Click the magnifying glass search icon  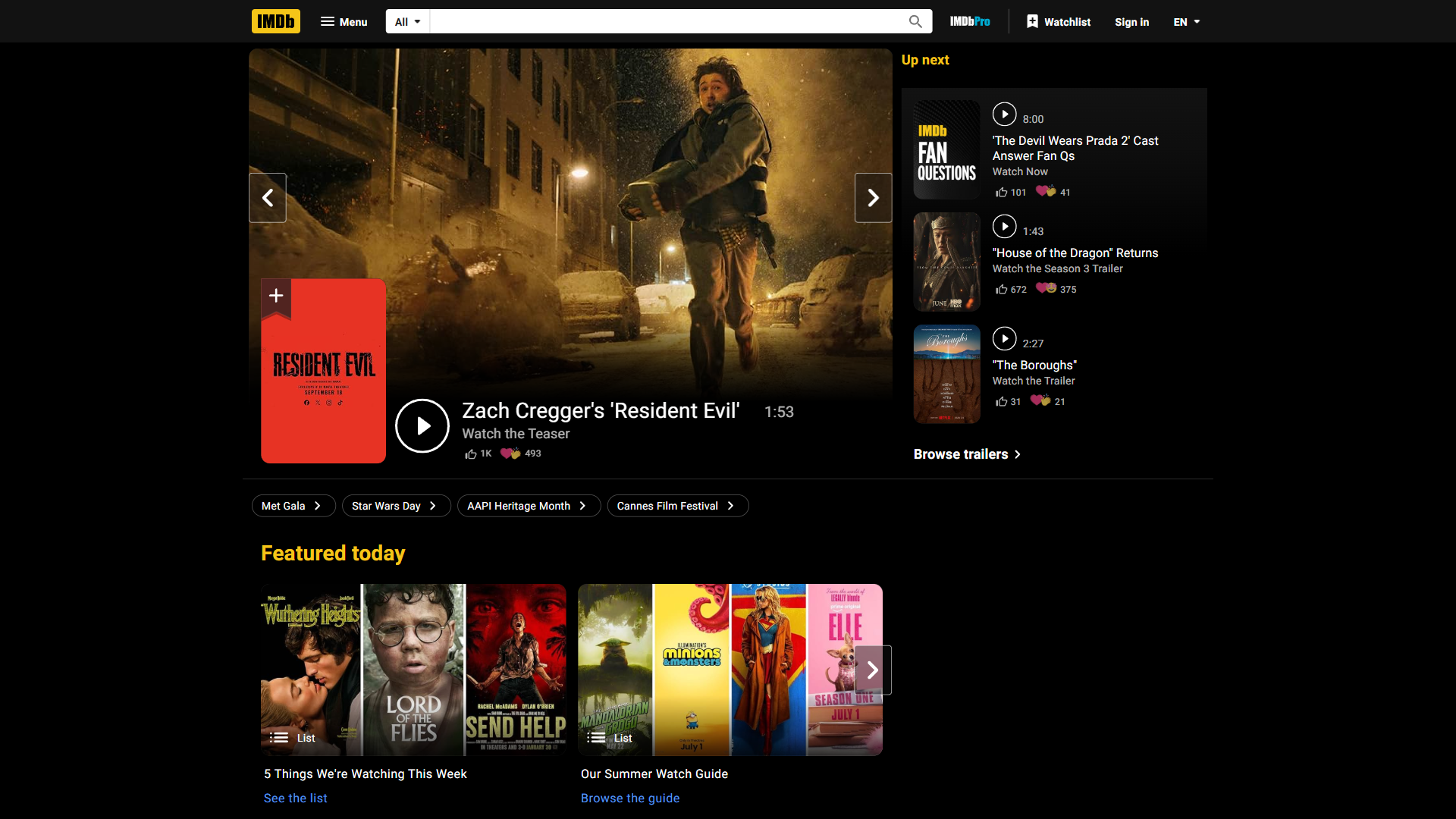(915, 22)
